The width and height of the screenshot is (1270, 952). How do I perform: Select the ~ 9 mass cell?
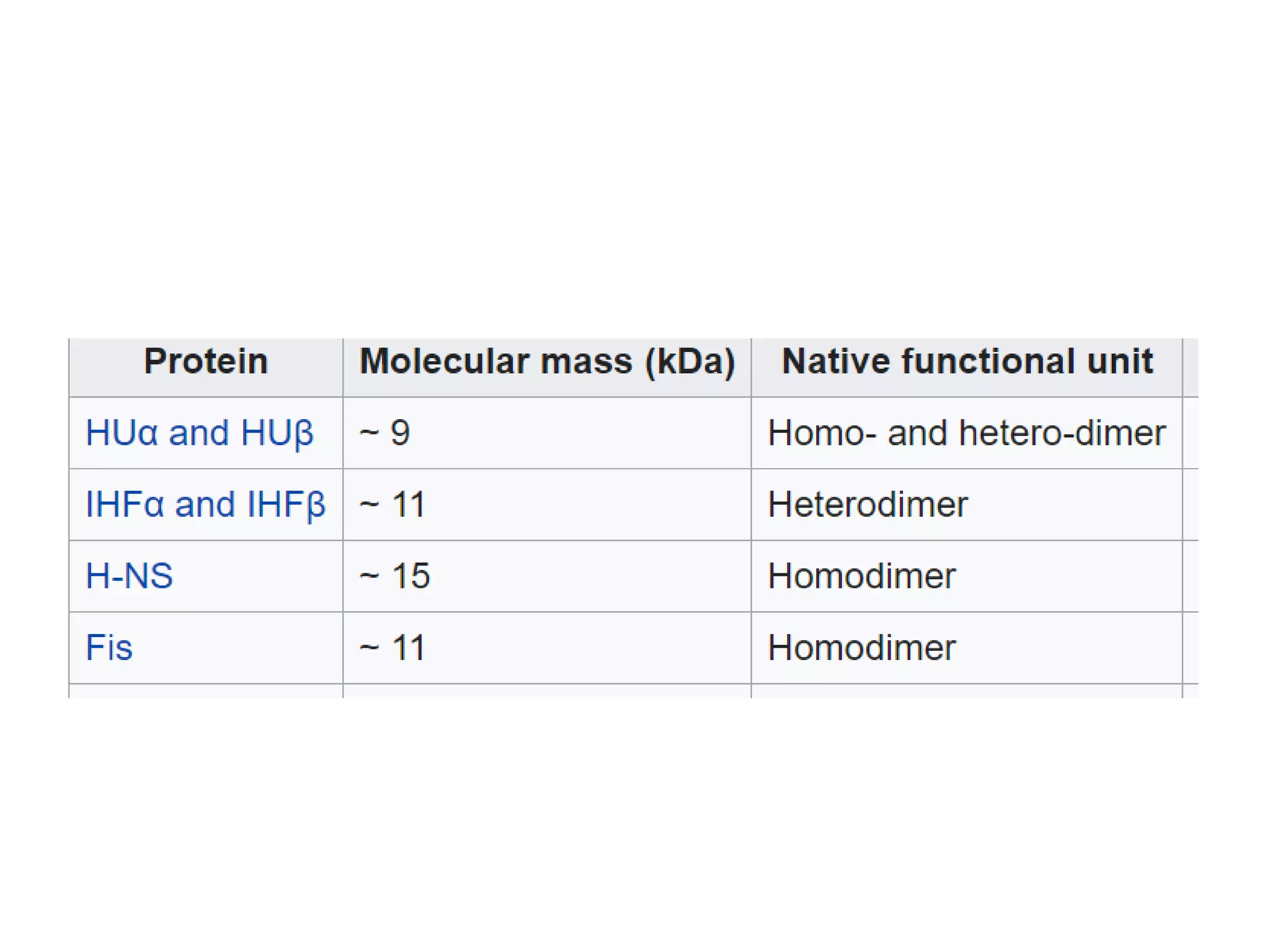[x=384, y=433]
